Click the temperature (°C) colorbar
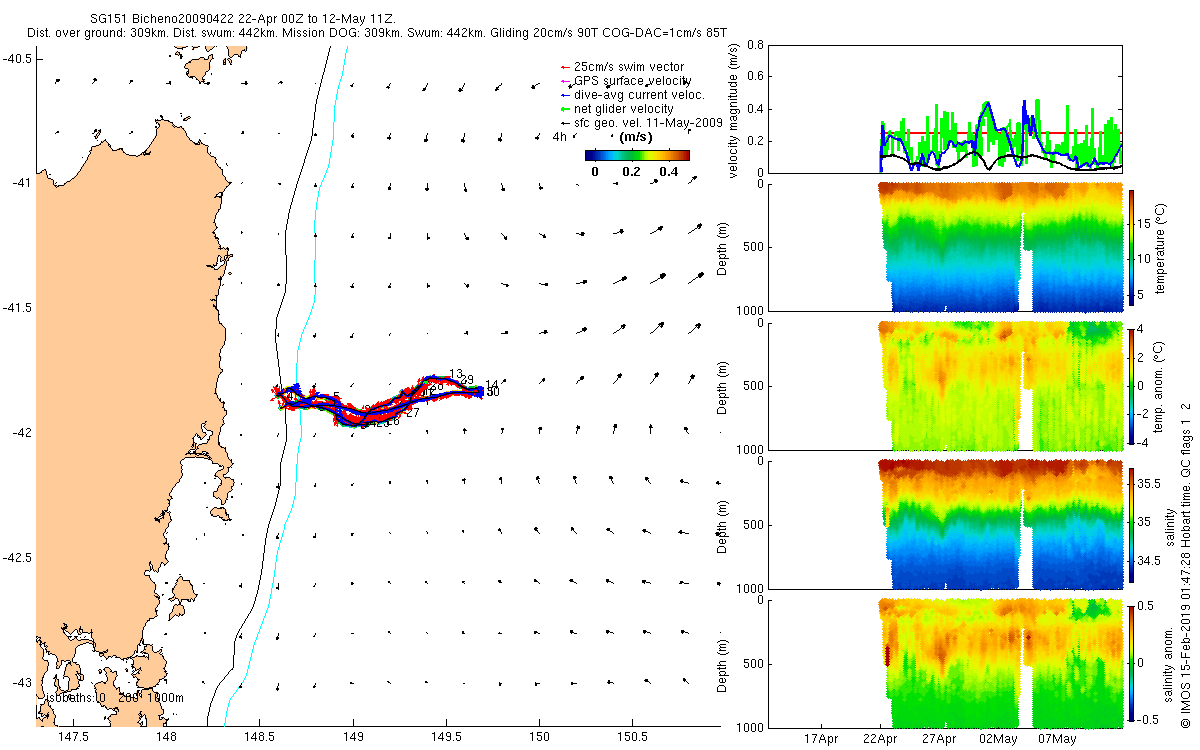 [1132, 247]
